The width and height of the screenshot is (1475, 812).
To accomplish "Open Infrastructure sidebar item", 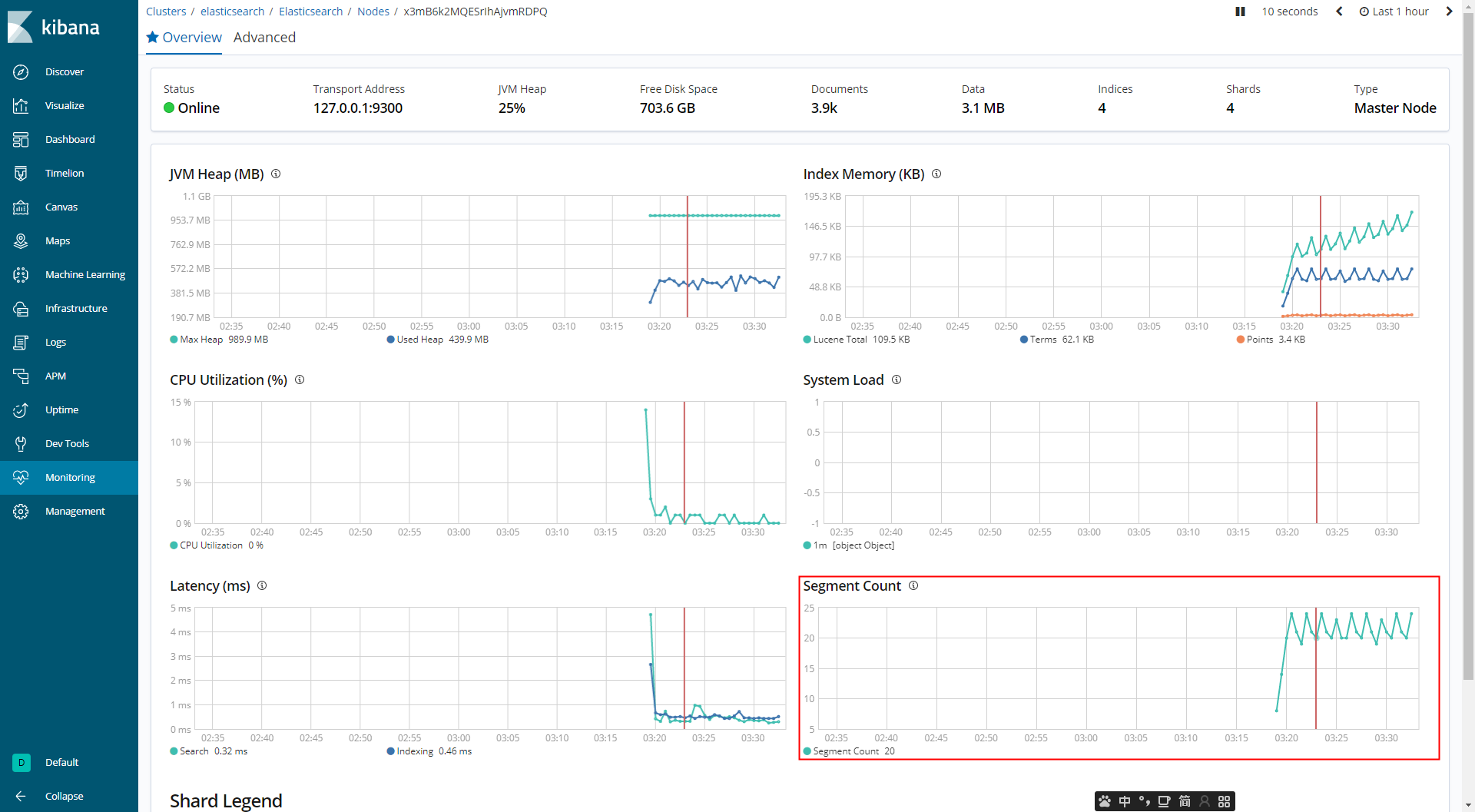I will pos(69,308).
